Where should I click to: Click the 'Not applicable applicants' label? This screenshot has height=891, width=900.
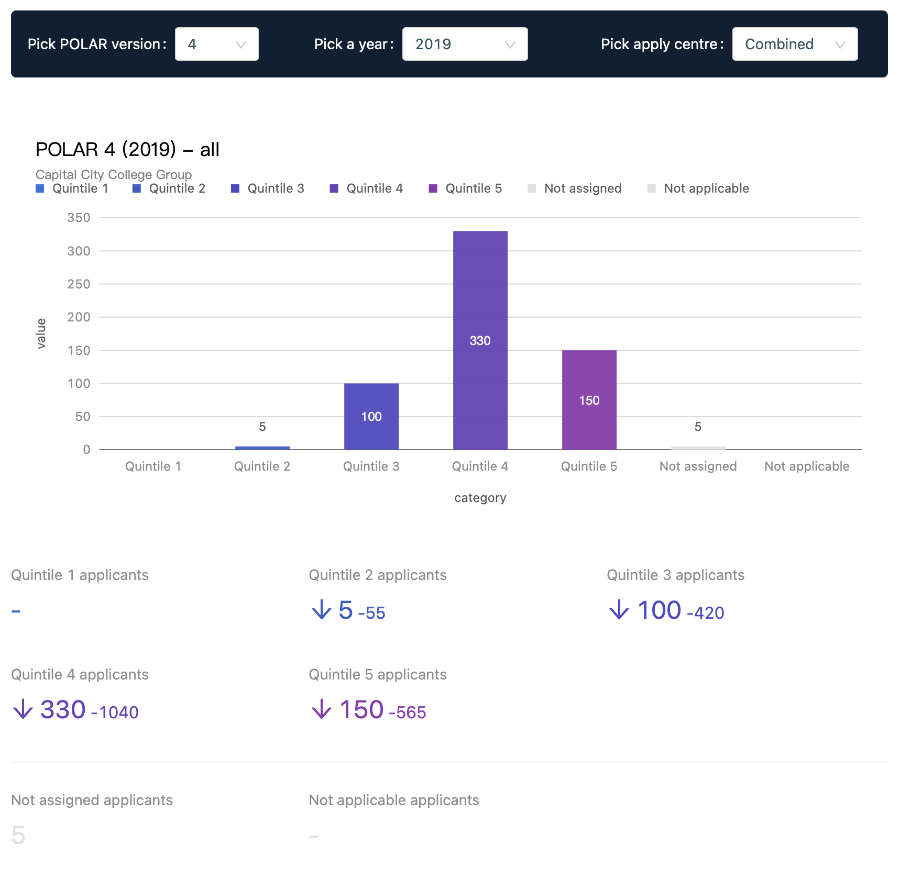click(x=394, y=800)
